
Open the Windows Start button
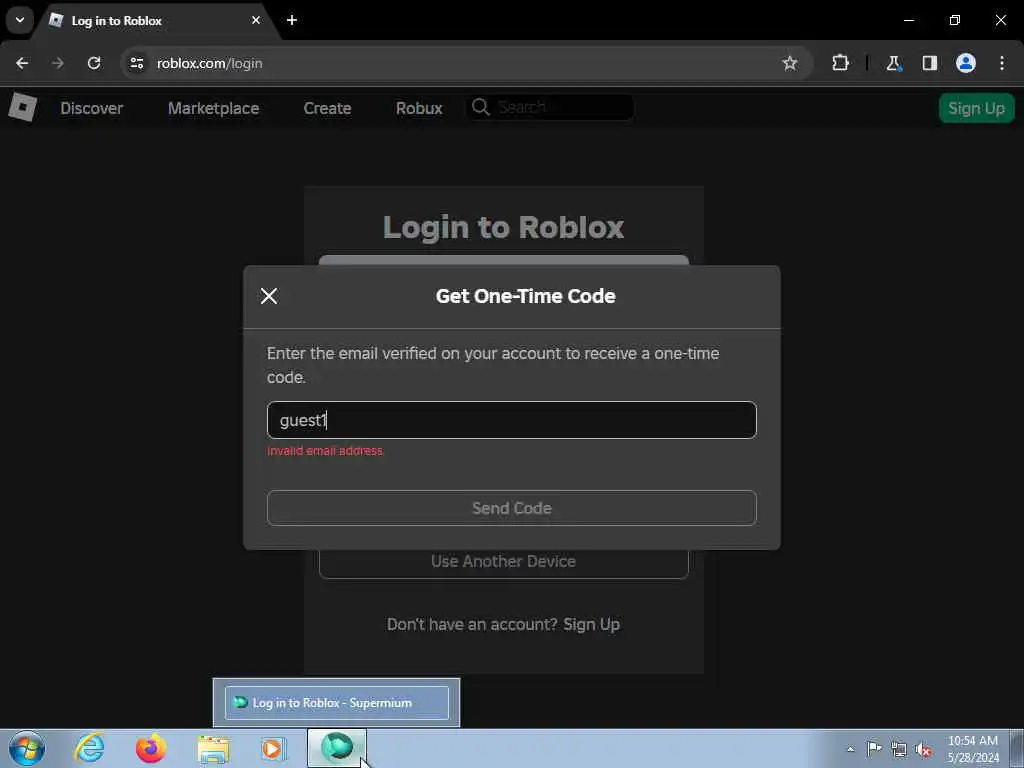pyautogui.click(x=27, y=748)
